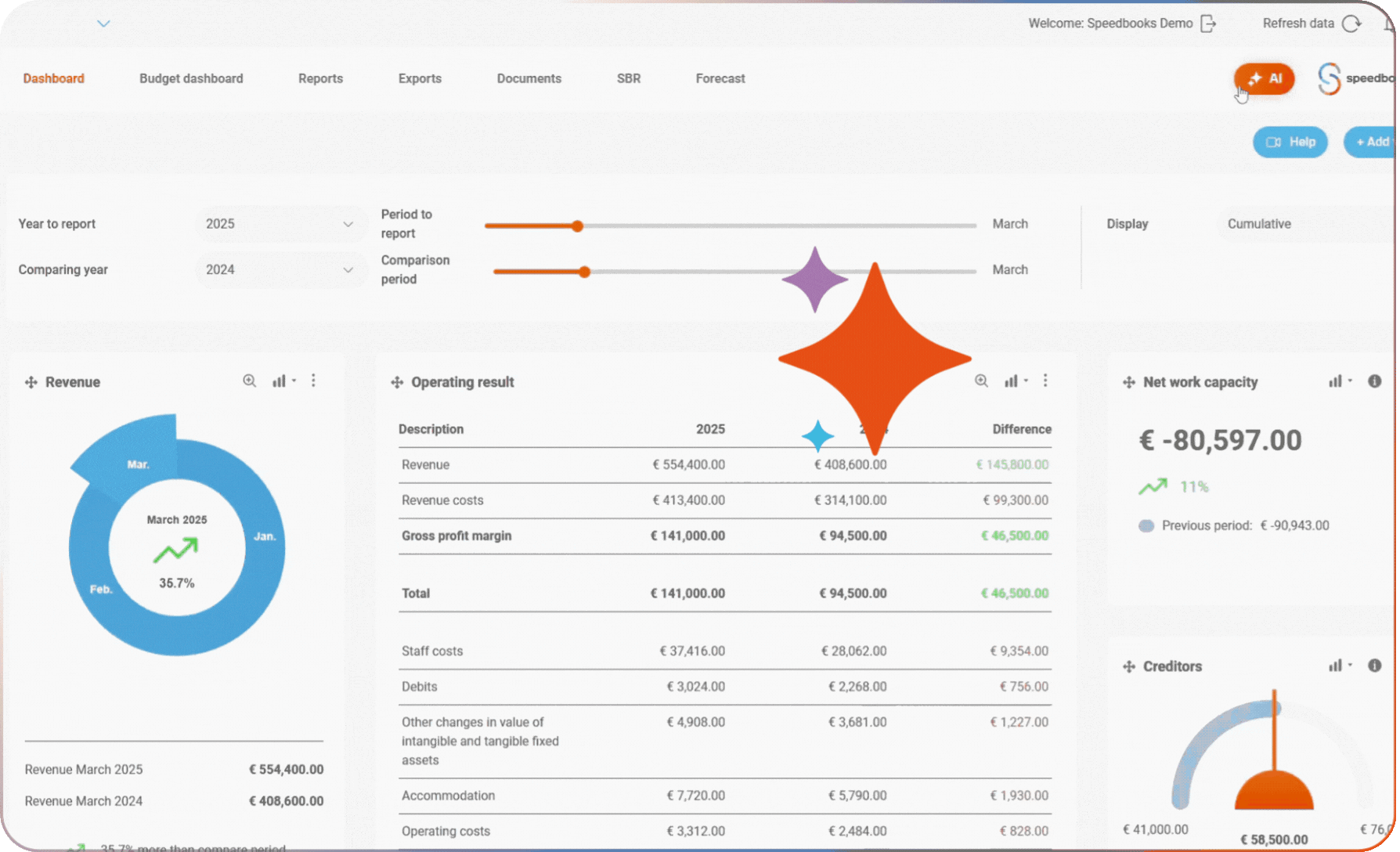Click the Refresh data icon
Screen dimensions: 1400x852
1352,23
